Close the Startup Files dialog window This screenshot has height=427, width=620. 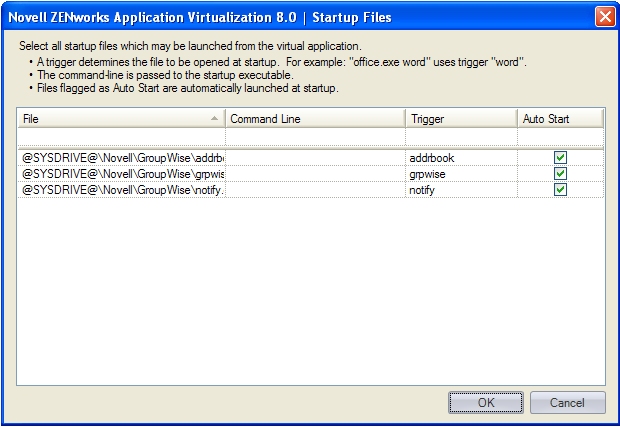(x=604, y=17)
